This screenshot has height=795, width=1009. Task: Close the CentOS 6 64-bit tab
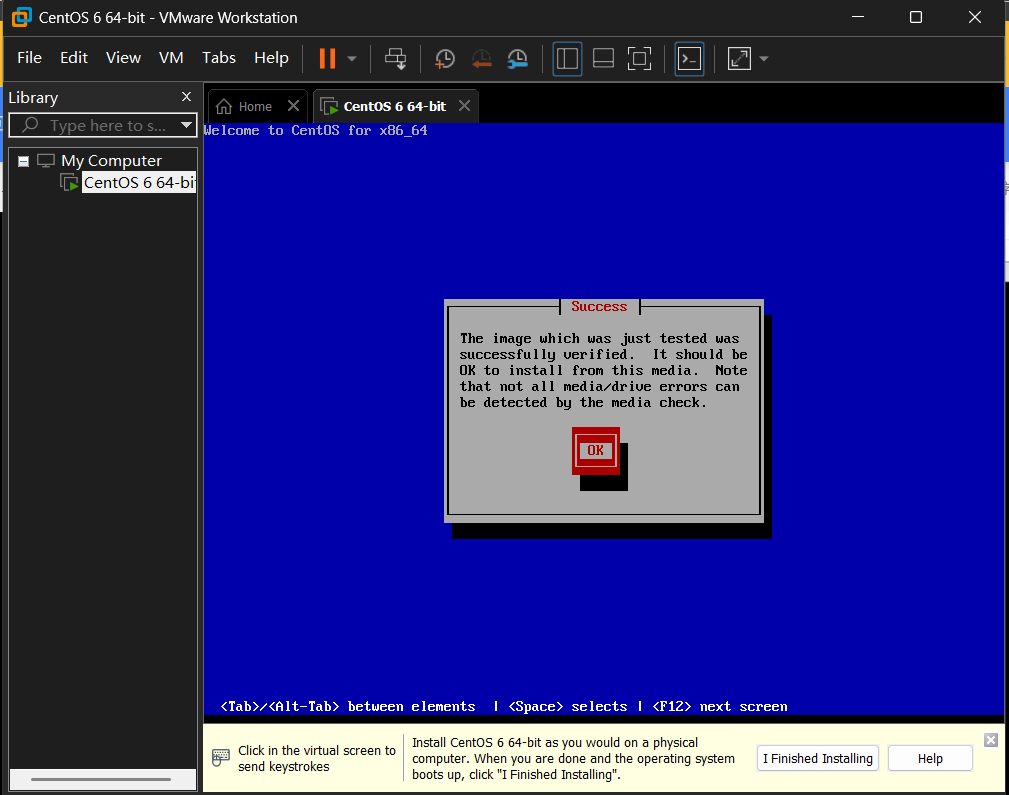[465, 106]
